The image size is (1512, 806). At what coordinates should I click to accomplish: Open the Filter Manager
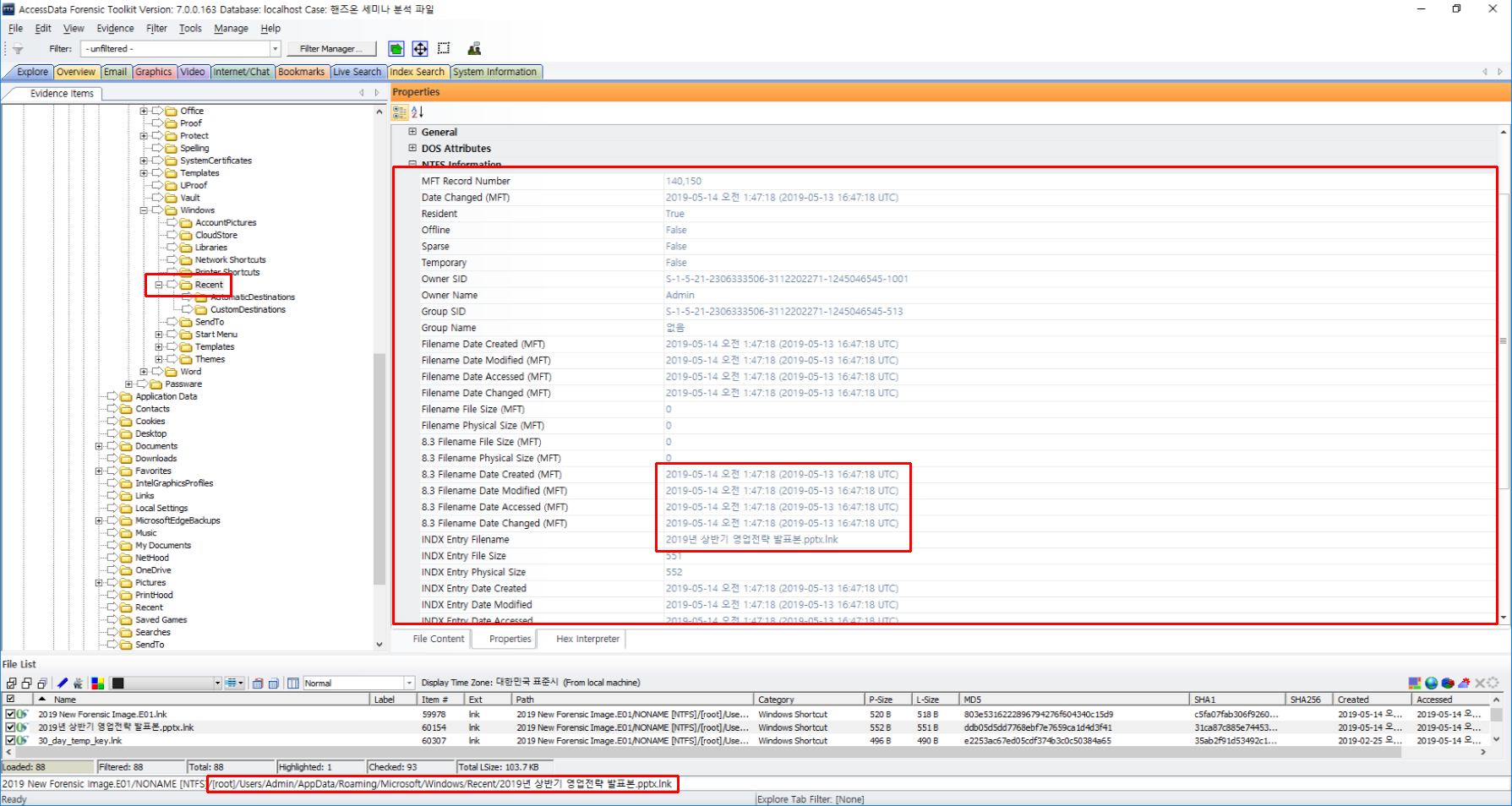(x=330, y=49)
